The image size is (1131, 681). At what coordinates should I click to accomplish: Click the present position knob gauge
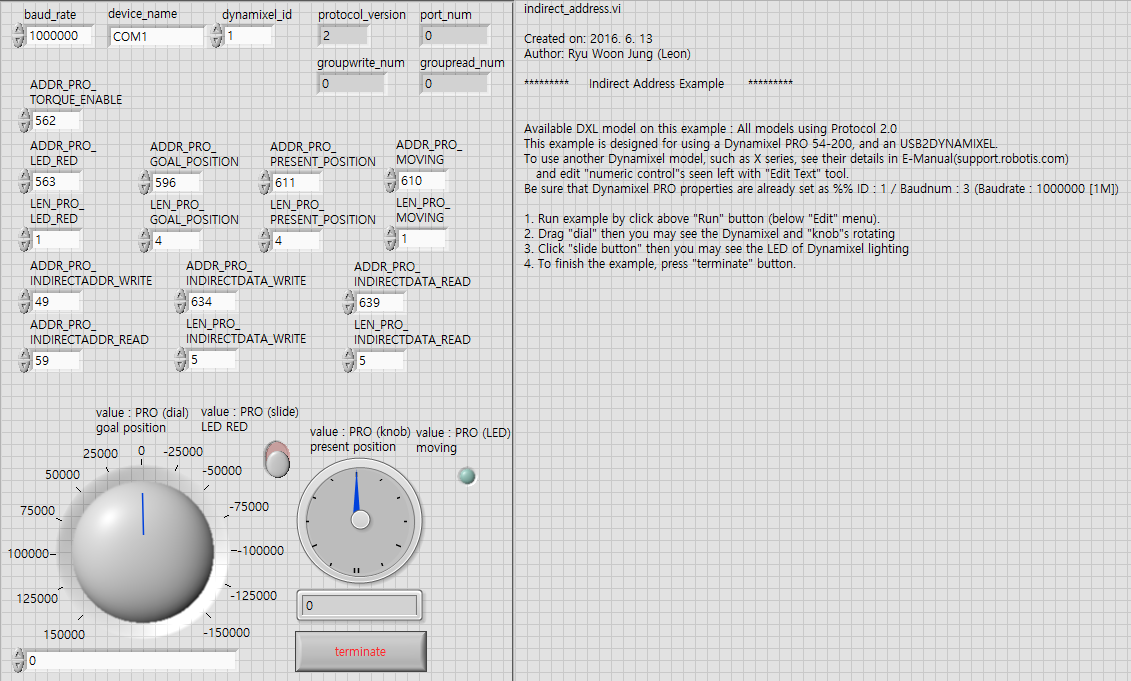pos(358,521)
